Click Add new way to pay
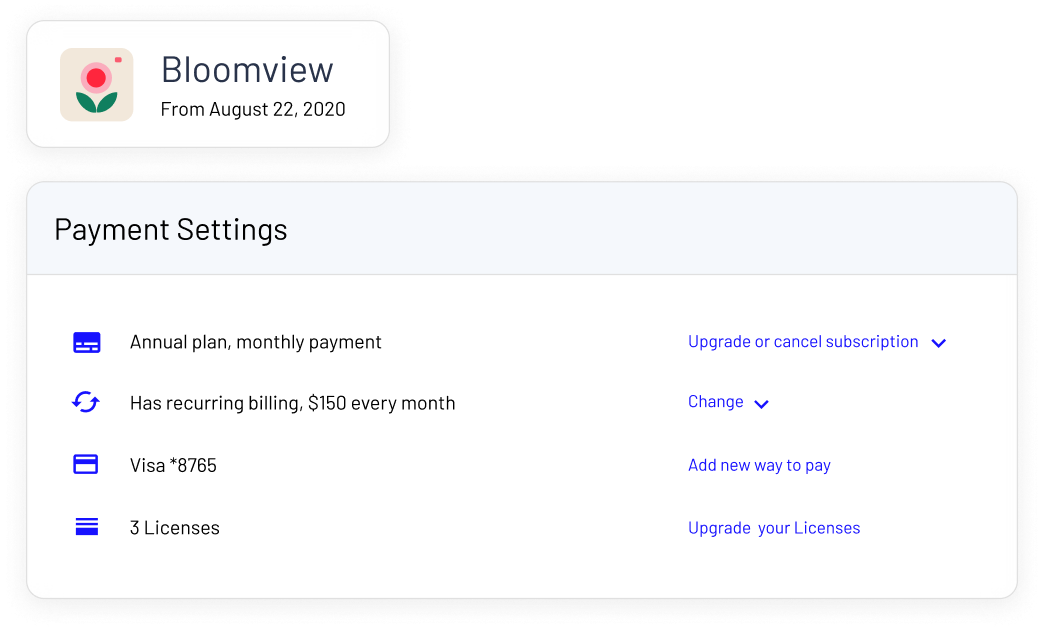Screen dimensions: 1042x629 (x=760, y=465)
